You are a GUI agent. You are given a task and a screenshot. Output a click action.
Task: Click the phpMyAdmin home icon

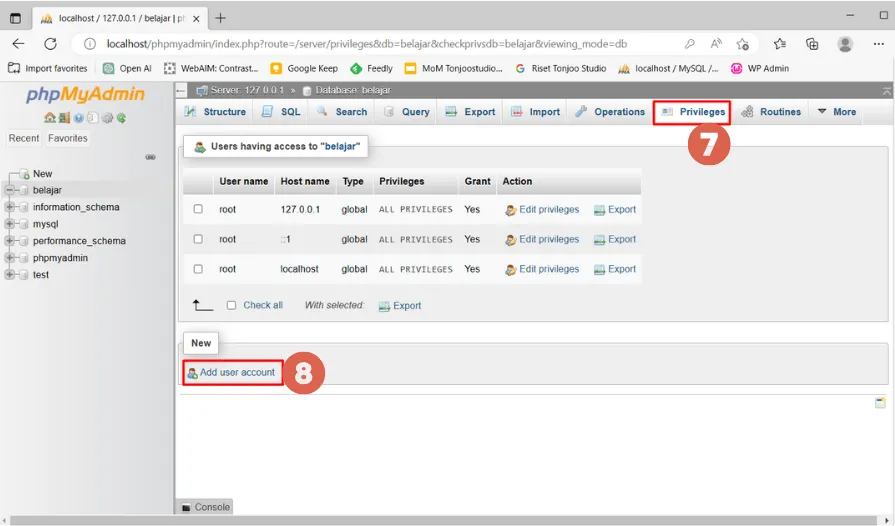[50, 118]
